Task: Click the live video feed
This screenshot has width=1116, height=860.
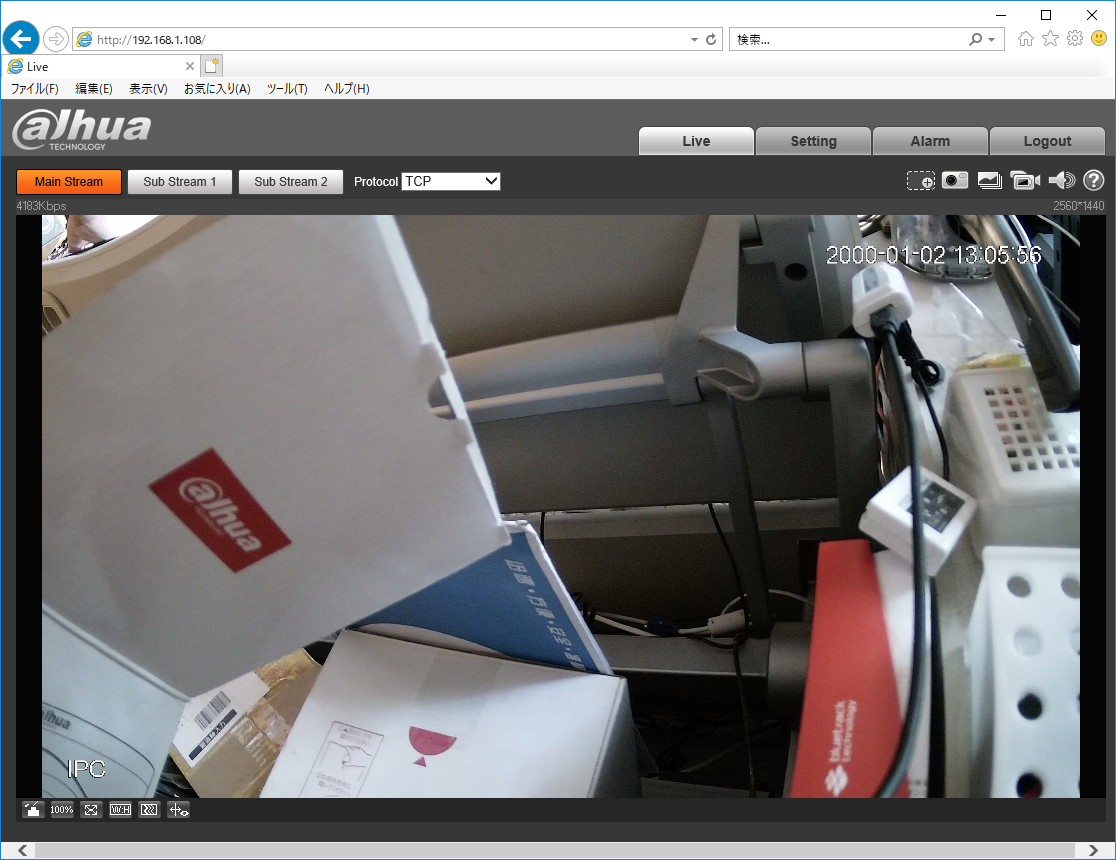Action: (x=561, y=506)
